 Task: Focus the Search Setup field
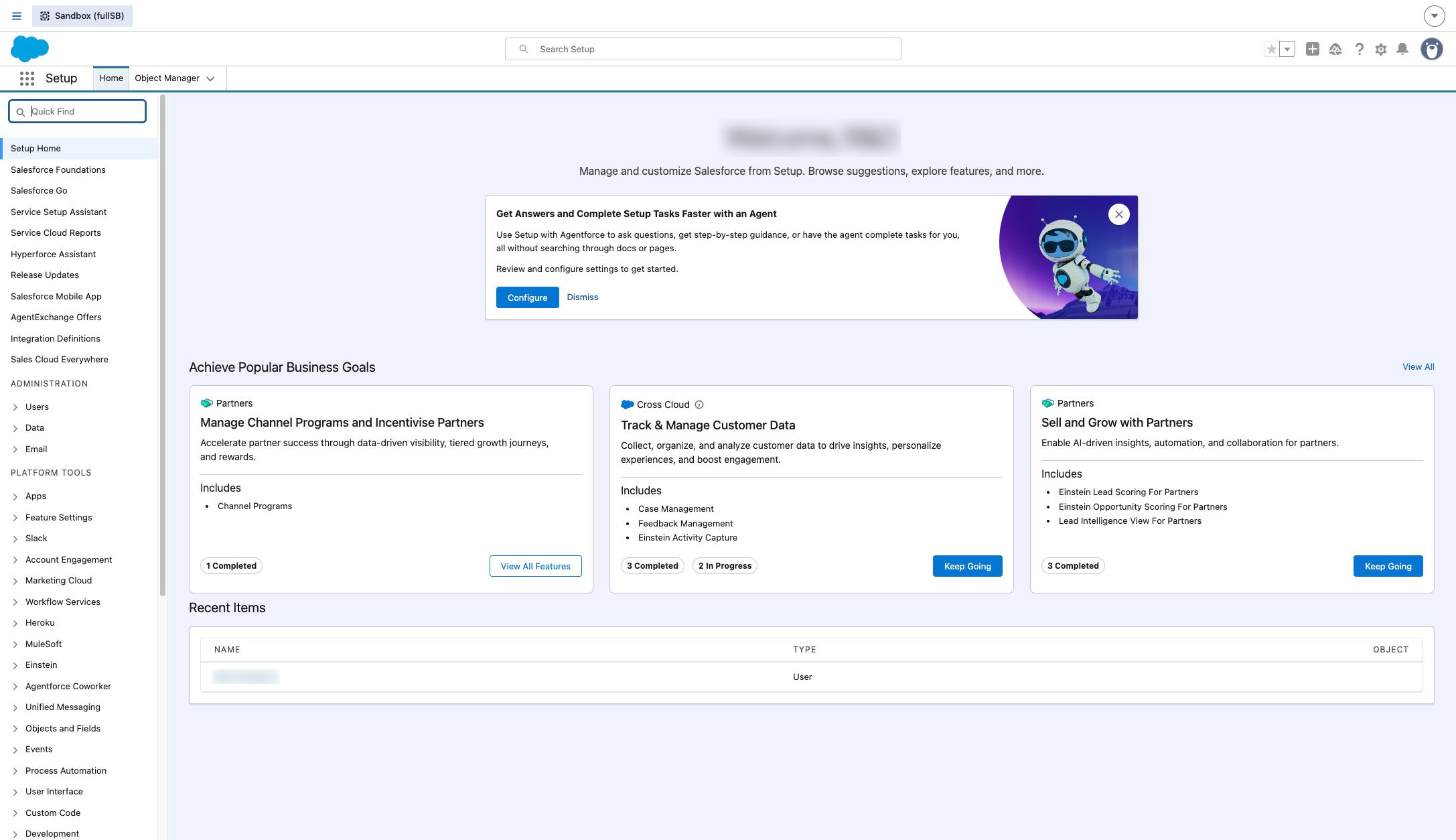click(x=703, y=49)
